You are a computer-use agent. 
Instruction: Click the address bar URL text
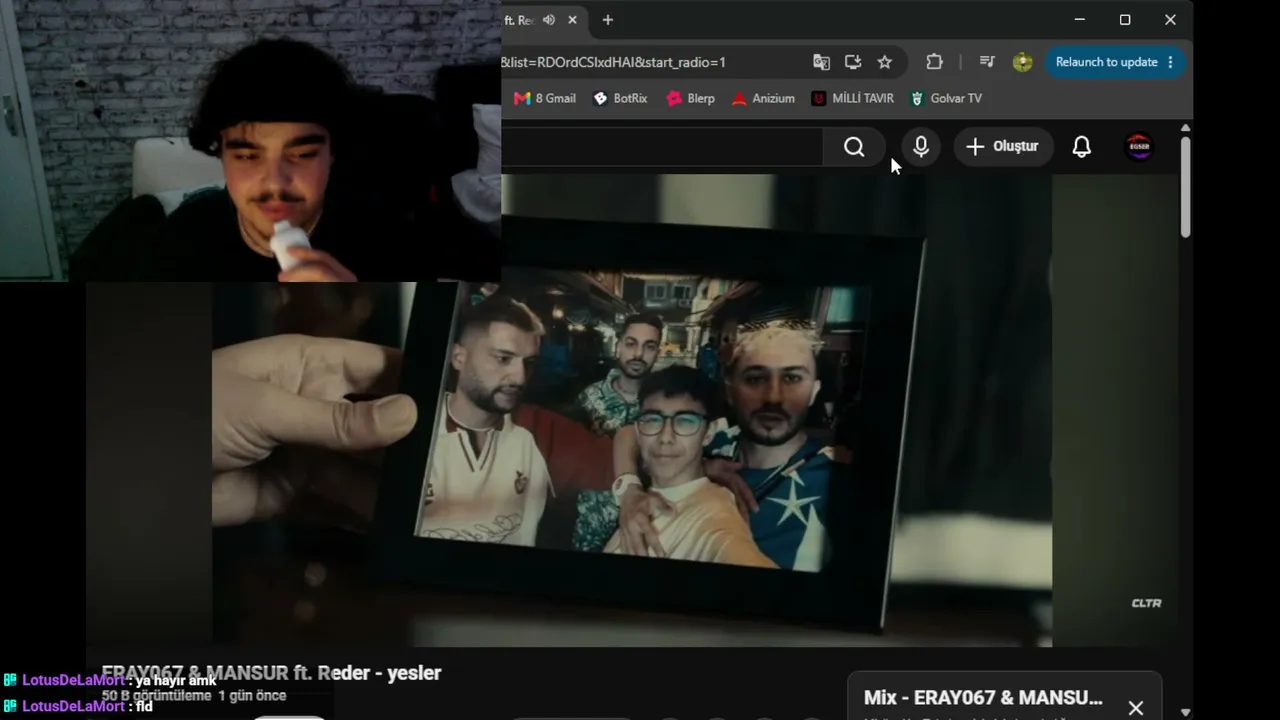coord(613,62)
